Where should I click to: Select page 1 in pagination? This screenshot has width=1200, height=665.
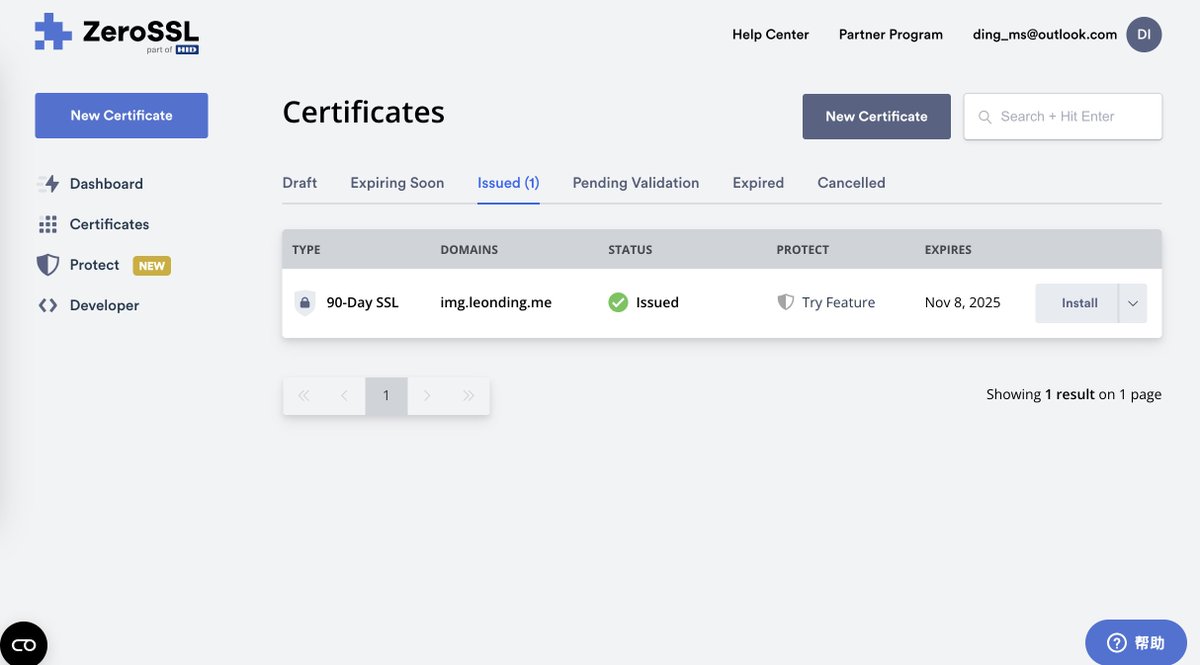[x=386, y=395]
